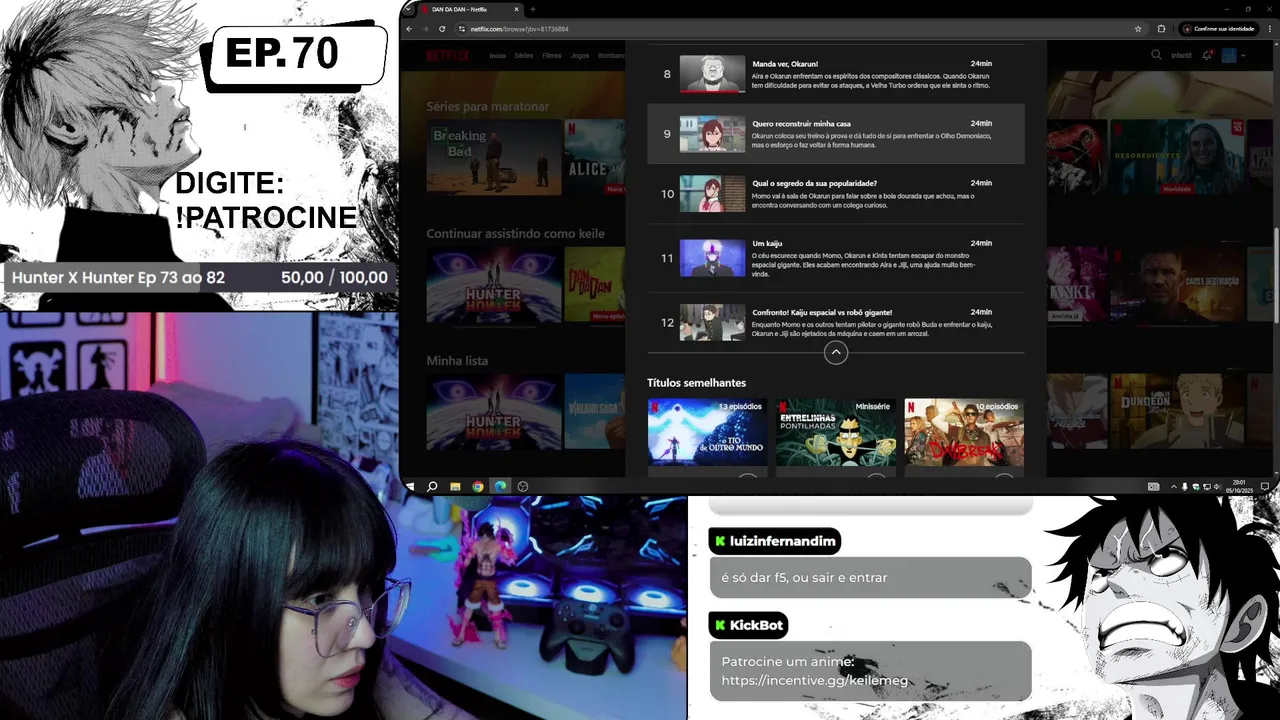Select episode 12 Confronto! Kaiju espacial thumbnail
Screen dimensions: 1280x720
tap(712, 322)
